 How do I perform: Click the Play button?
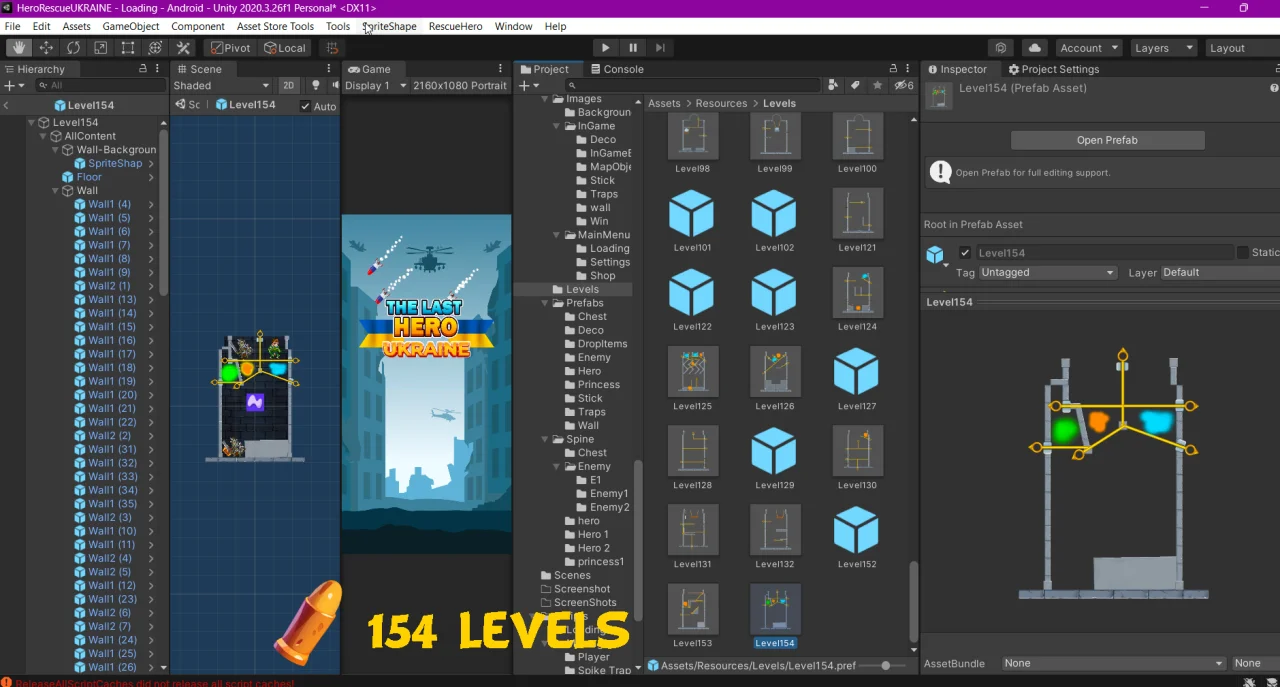tap(605, 48)
